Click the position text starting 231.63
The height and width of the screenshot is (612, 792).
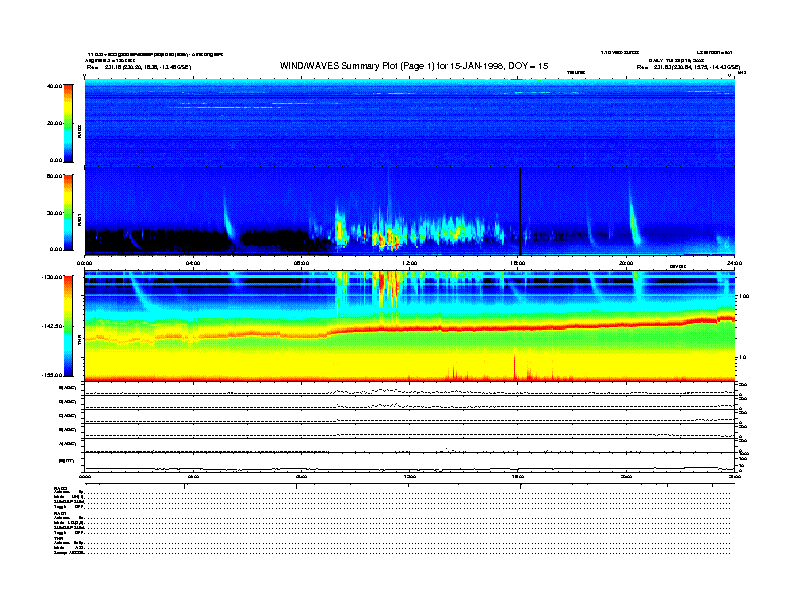[697, 67]
